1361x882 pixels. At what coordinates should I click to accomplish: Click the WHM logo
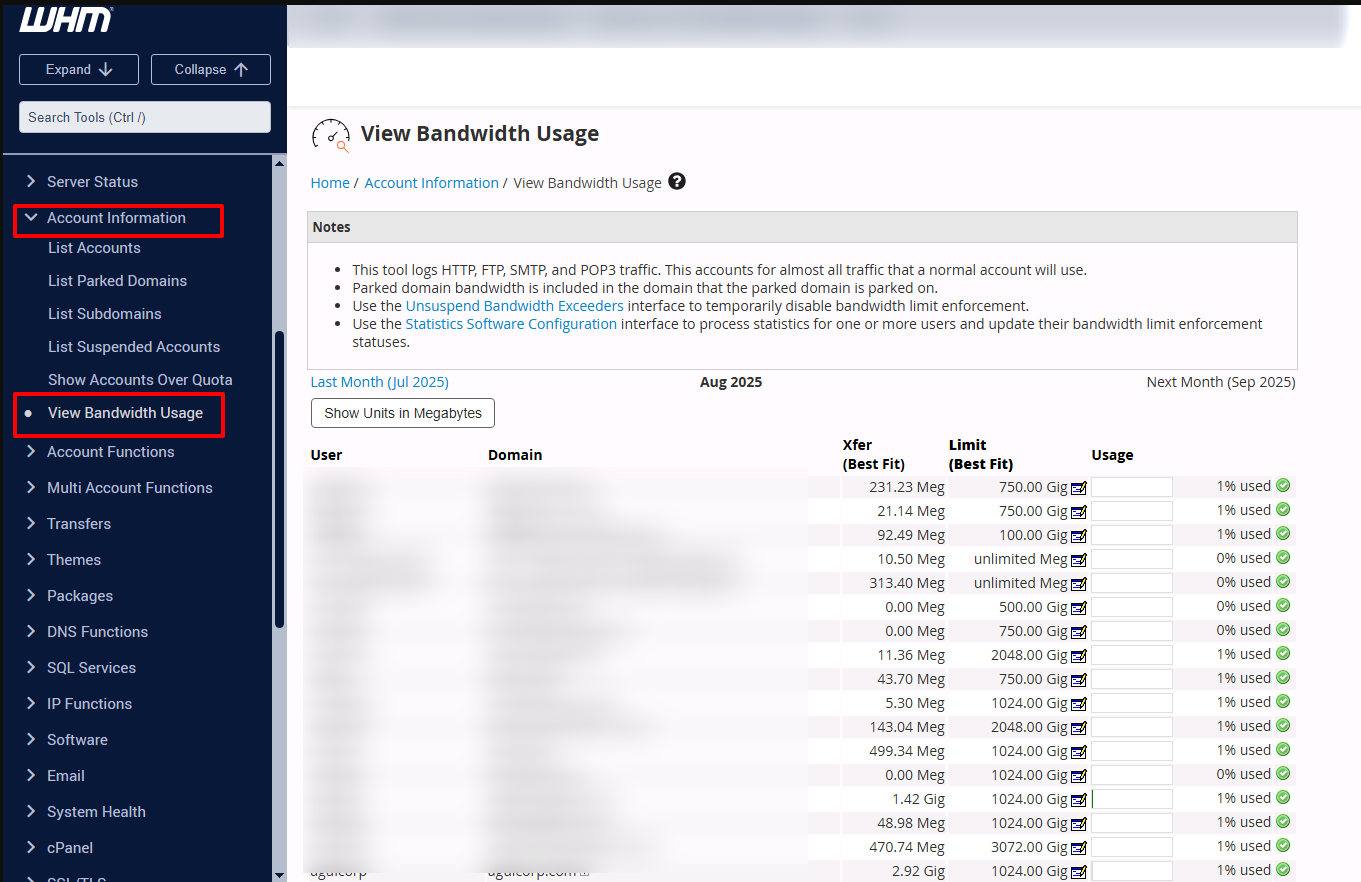click(66, 19)
